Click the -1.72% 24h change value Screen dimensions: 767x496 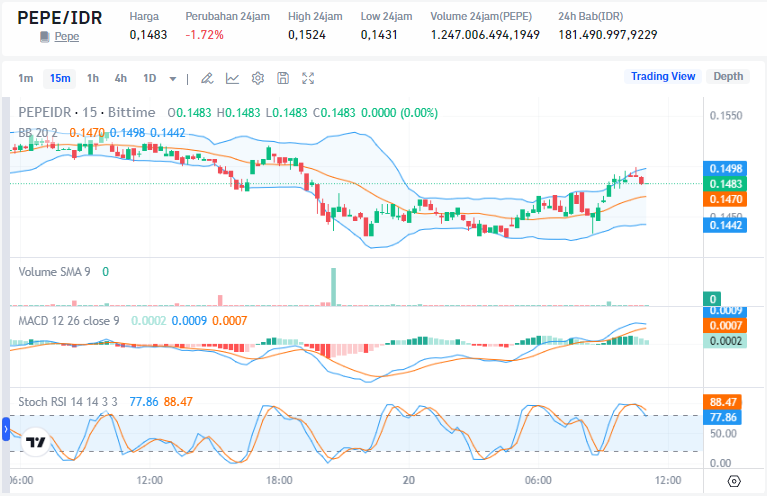click(x=204, y=35)
